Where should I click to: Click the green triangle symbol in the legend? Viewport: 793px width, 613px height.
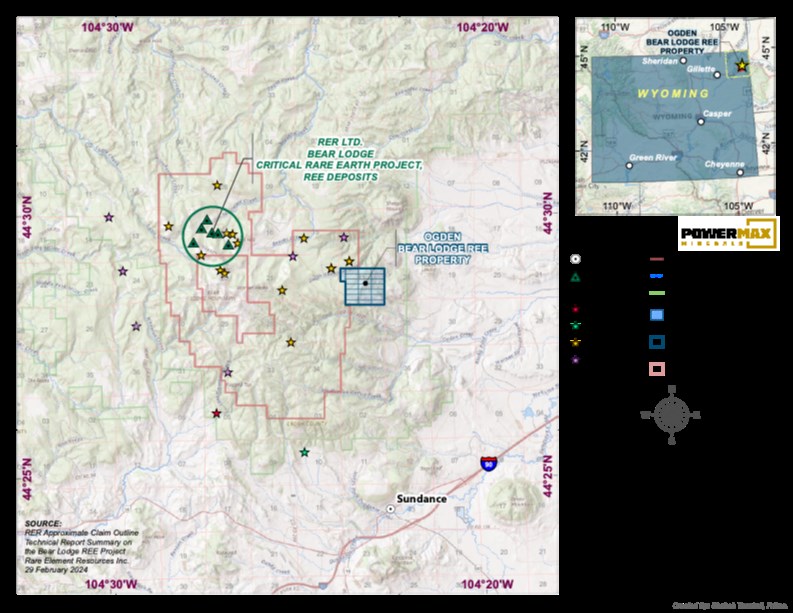[576, 276]
